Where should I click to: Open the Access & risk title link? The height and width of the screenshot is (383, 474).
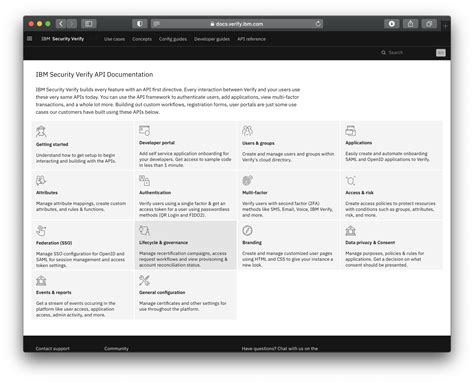pos(359,193)
